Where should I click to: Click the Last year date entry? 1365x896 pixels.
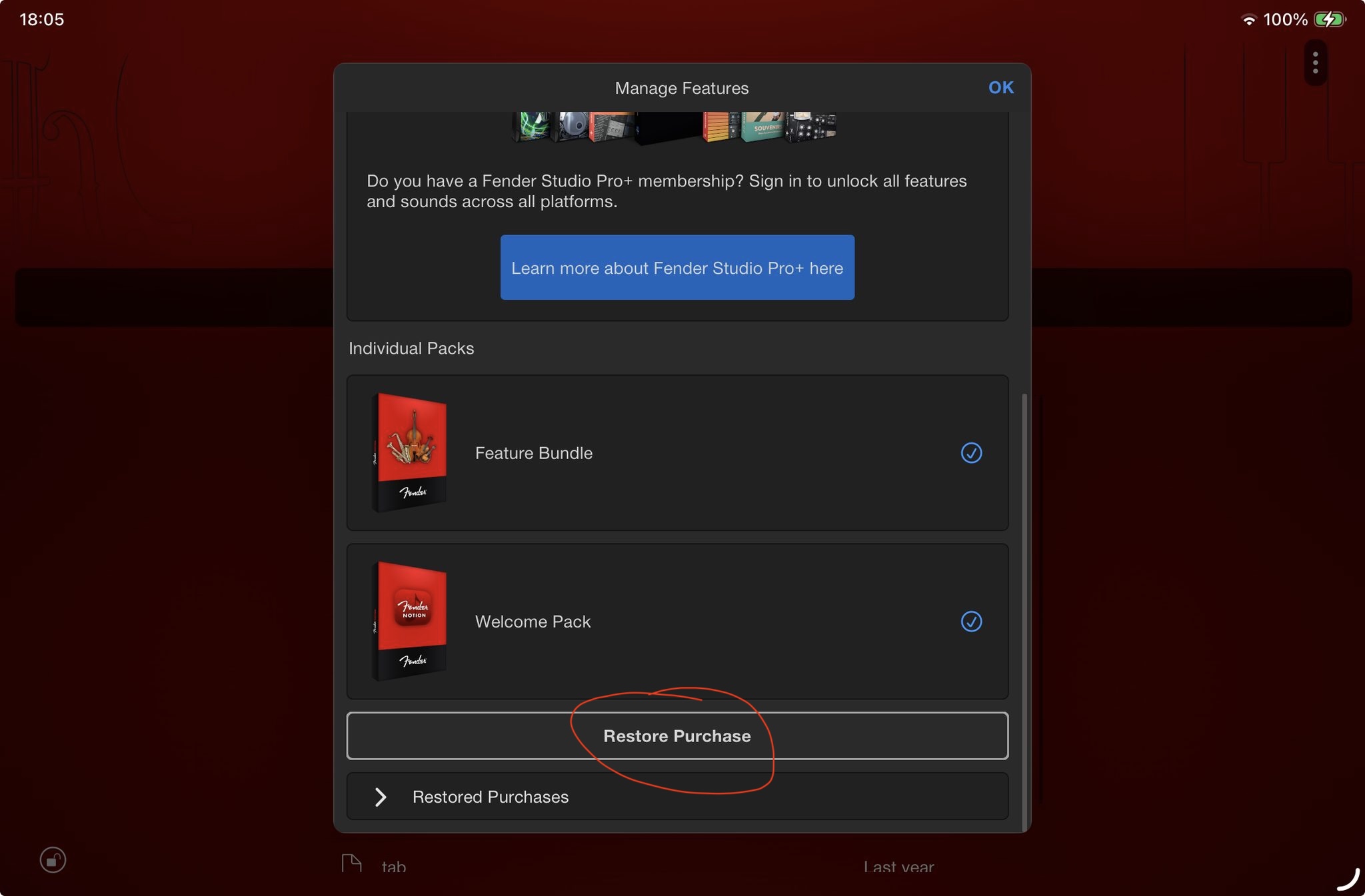[898, 867]
